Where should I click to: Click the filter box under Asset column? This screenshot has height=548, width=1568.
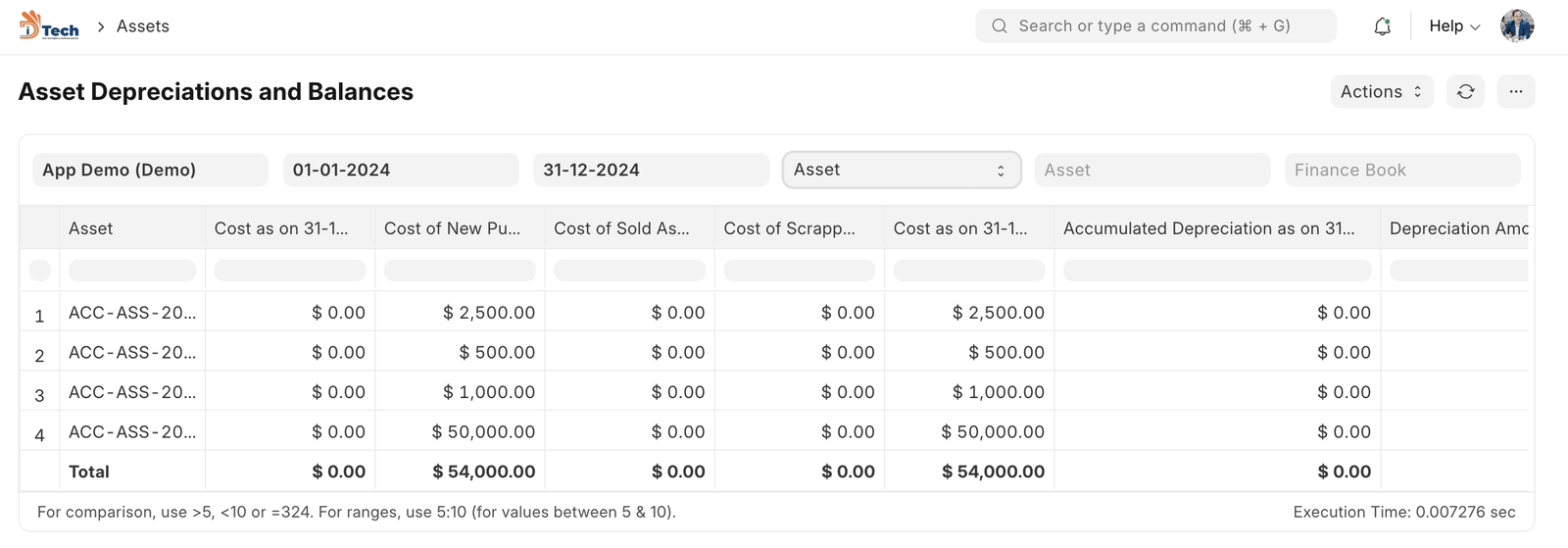tap(131, 271)
